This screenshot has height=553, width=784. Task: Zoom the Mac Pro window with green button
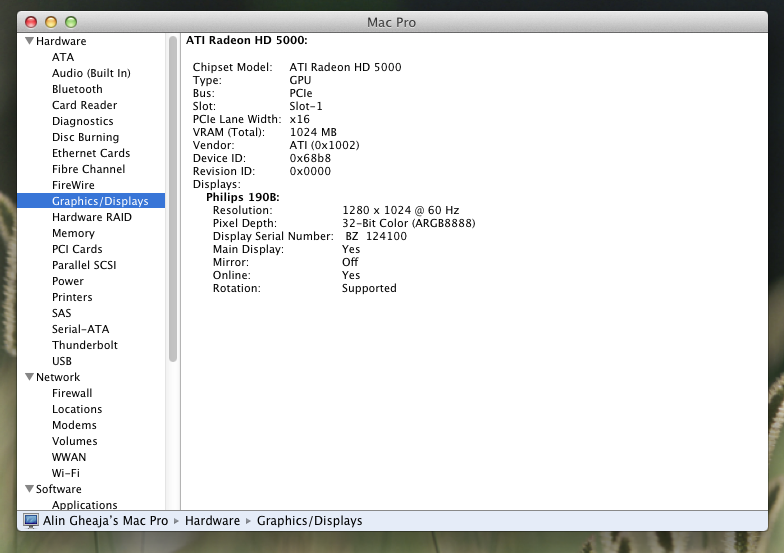coord(71,22)
